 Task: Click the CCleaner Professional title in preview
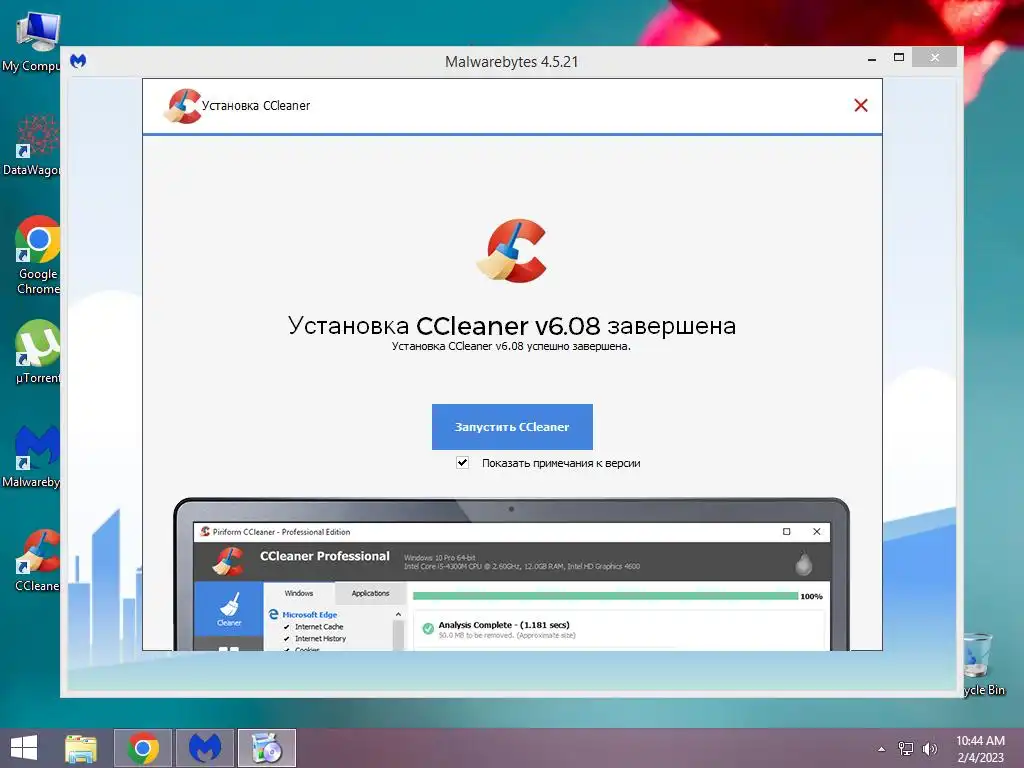click(x=325, y=556)
